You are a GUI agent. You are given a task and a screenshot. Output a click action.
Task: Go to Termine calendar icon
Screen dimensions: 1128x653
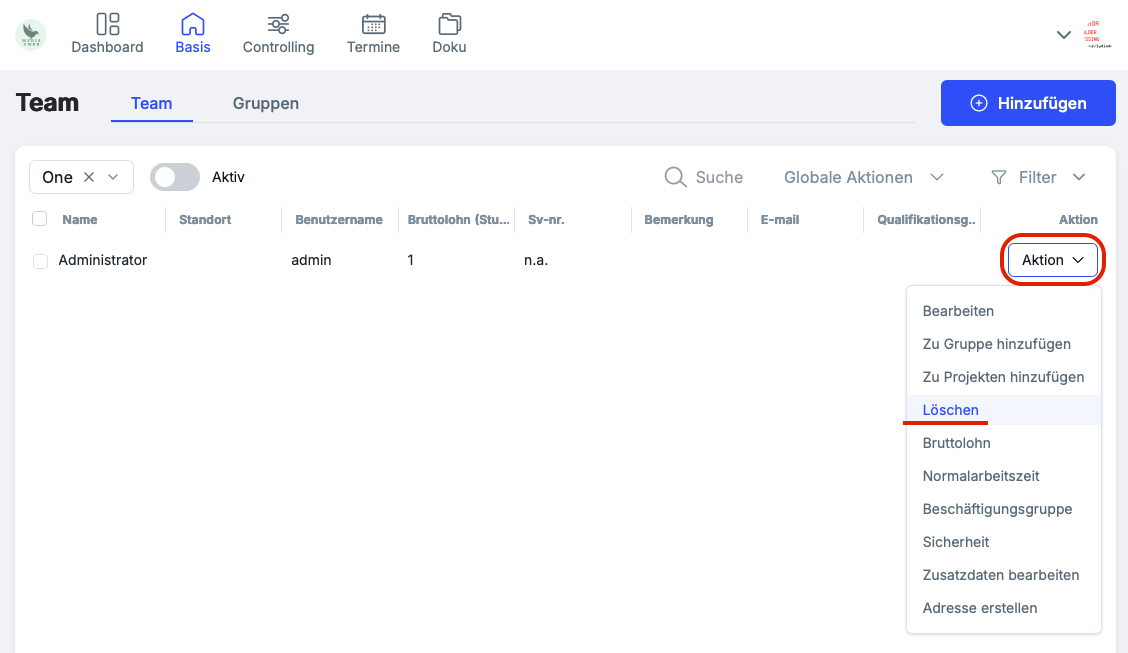pos(373,24)
